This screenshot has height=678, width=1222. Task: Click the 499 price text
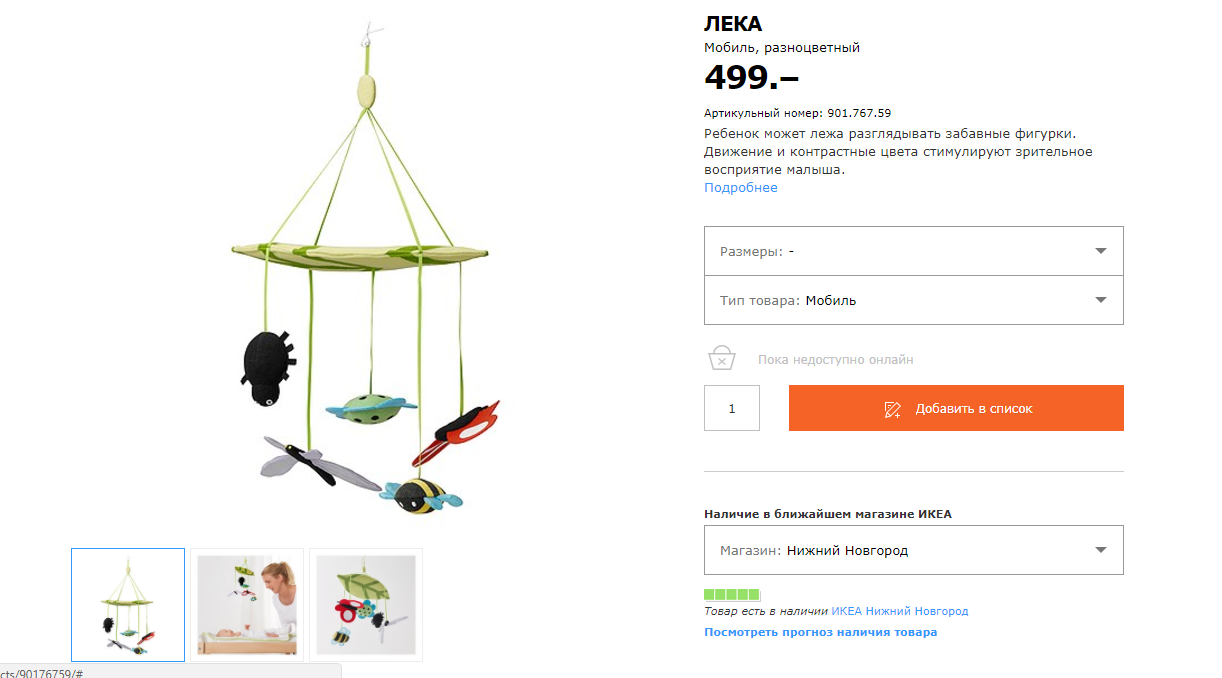click(751, 77)
